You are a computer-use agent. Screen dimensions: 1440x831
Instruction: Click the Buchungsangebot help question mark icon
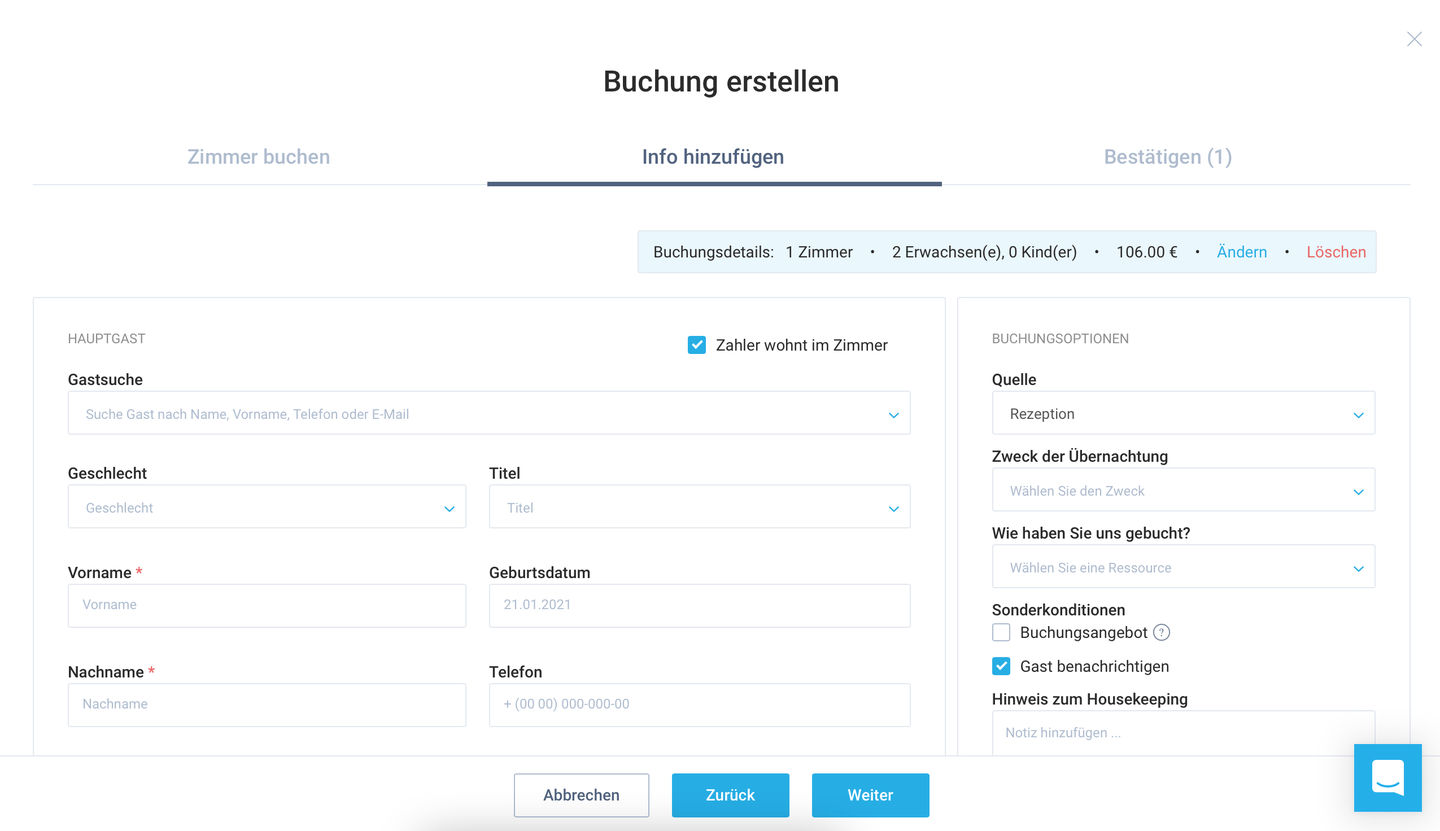tap(1161, 632)
